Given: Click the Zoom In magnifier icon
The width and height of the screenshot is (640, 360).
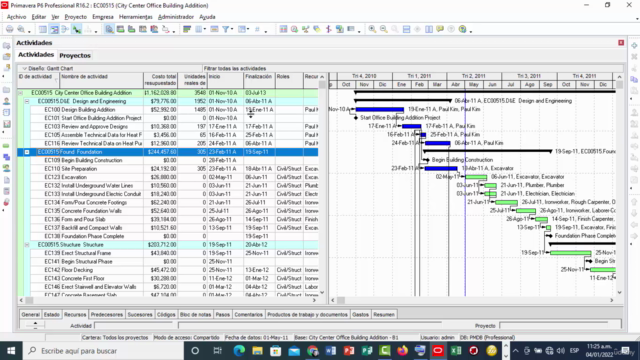Looking at the screenshot, I should pos(372,29).
